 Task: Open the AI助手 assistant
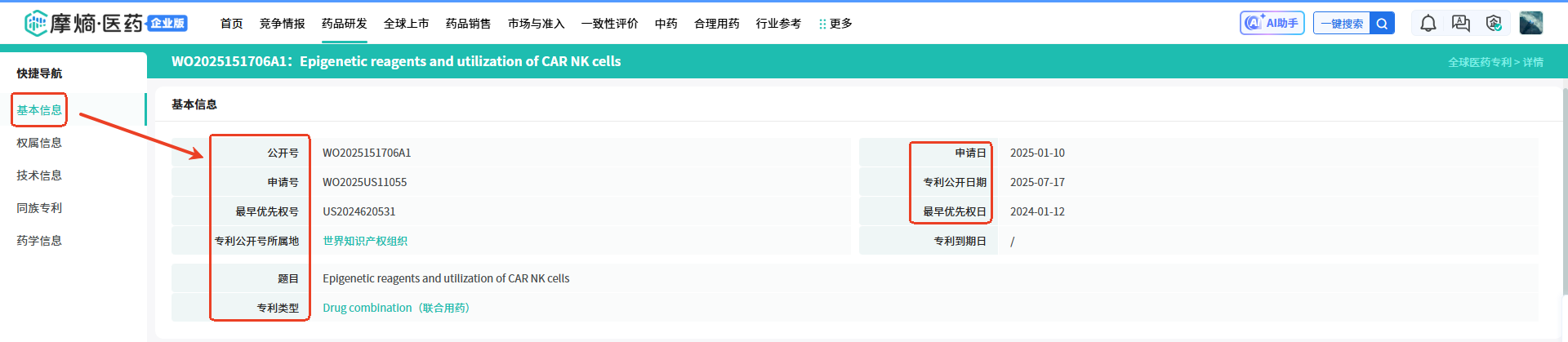pyautogui.click(x=1272, y=23)
